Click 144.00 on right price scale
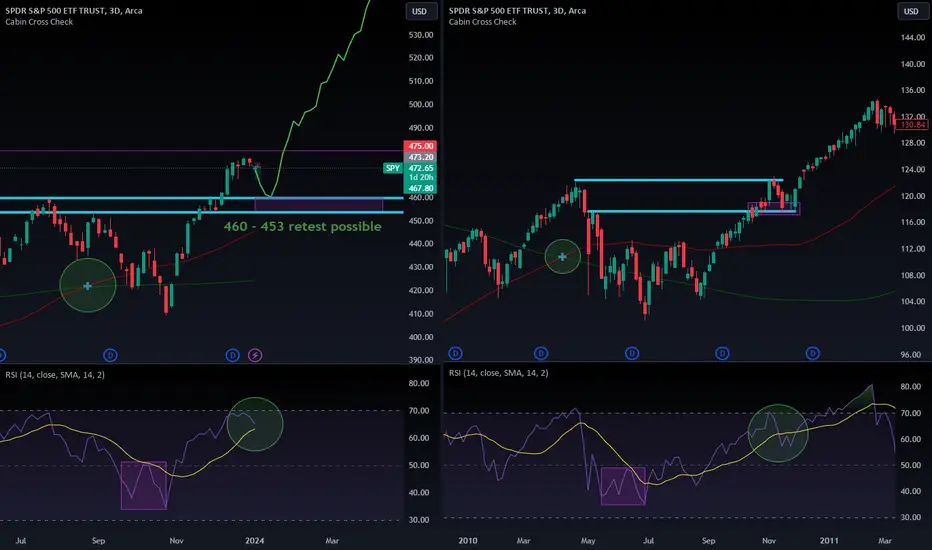Viewport: 932px width, 550px height. 913,37
